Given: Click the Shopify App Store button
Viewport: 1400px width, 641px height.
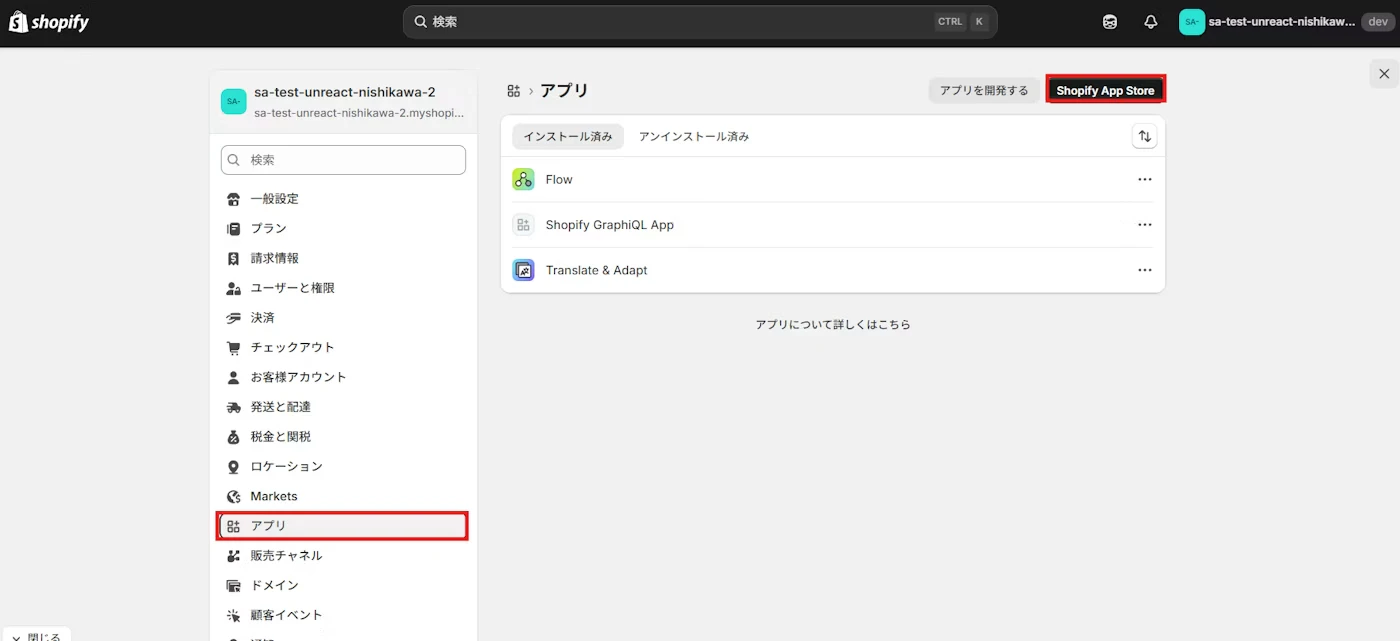Looking at the screenshot, I should point(1105,90).
